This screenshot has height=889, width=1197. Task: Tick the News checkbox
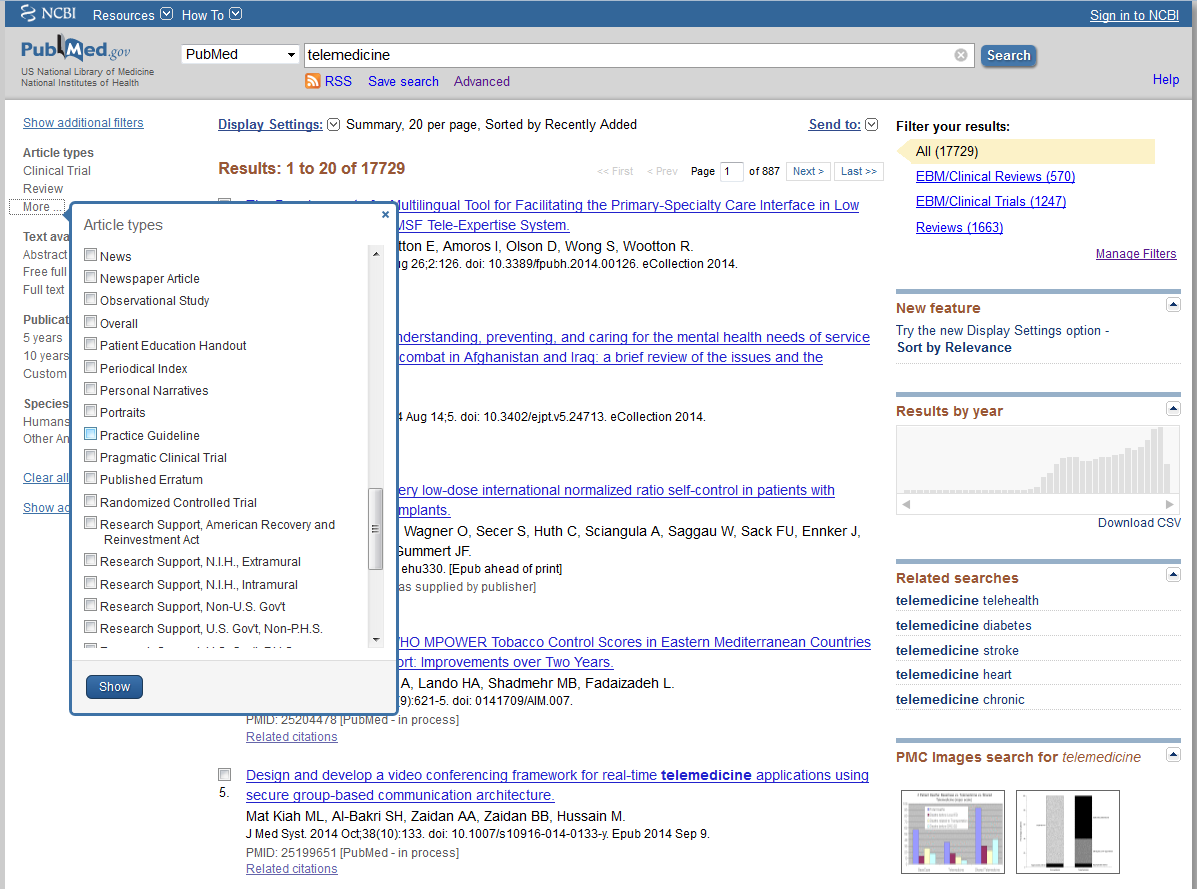91,255
